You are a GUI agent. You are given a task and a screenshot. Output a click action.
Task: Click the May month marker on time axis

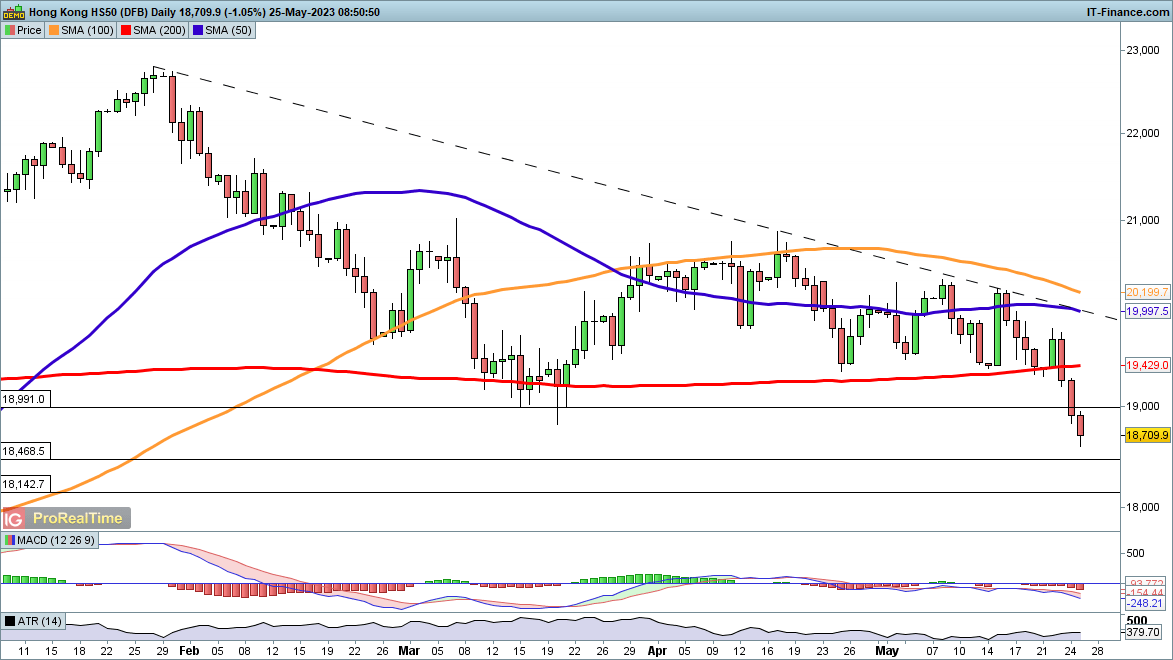tap(886, 651)
